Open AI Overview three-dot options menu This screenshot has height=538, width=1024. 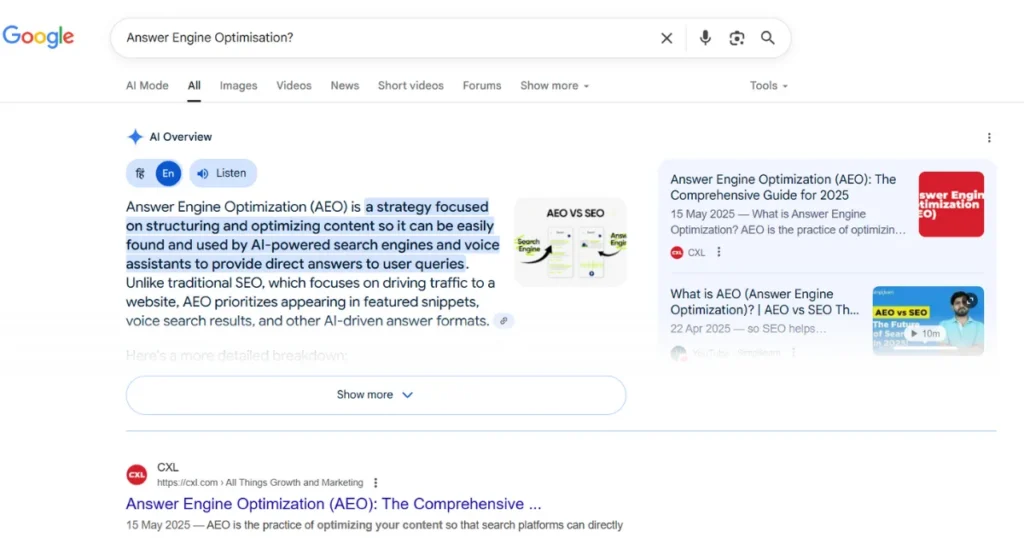pyautogui.click(x=989, y=137)
